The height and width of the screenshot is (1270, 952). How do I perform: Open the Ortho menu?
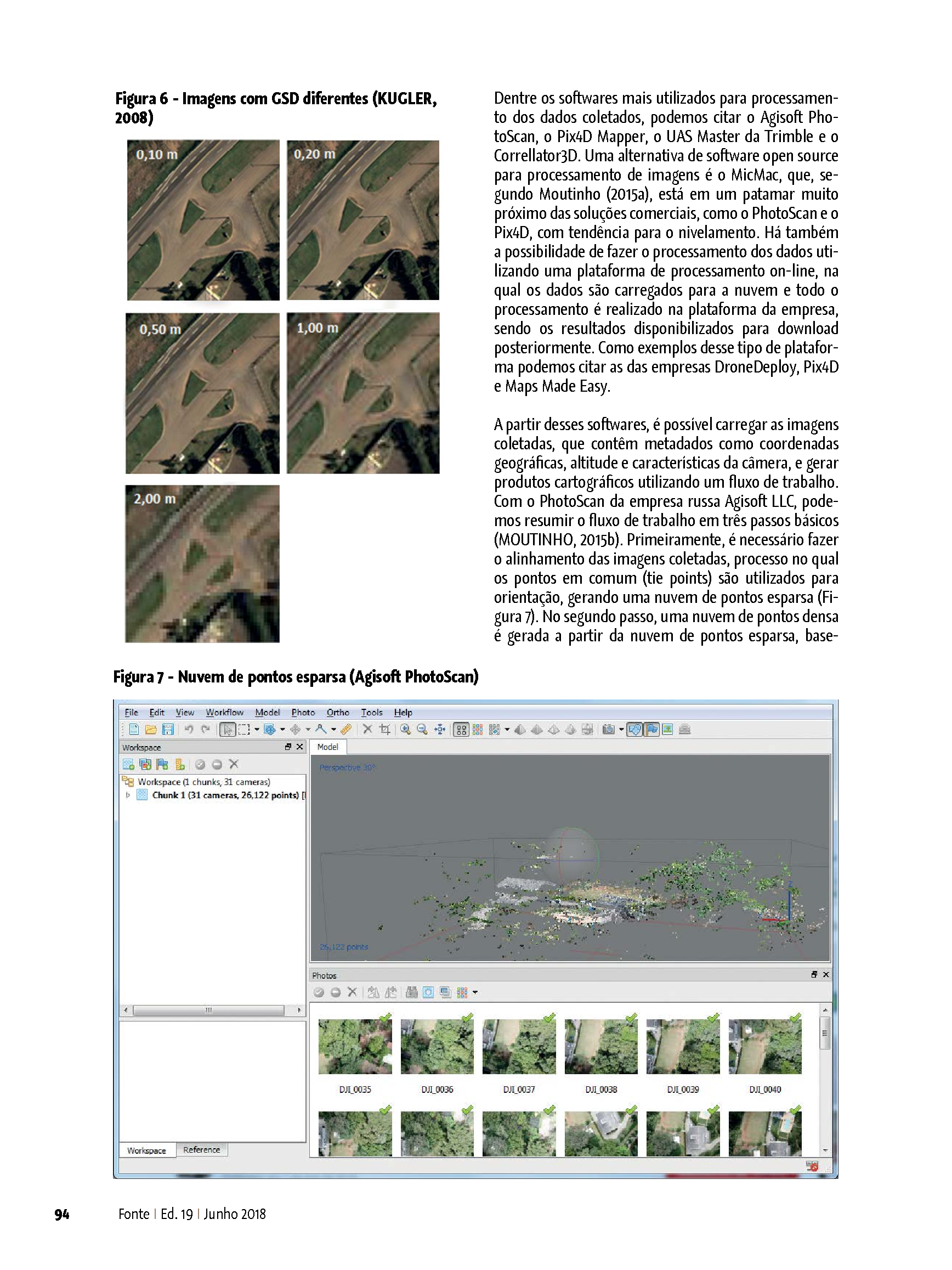click(x=338, y=712)
